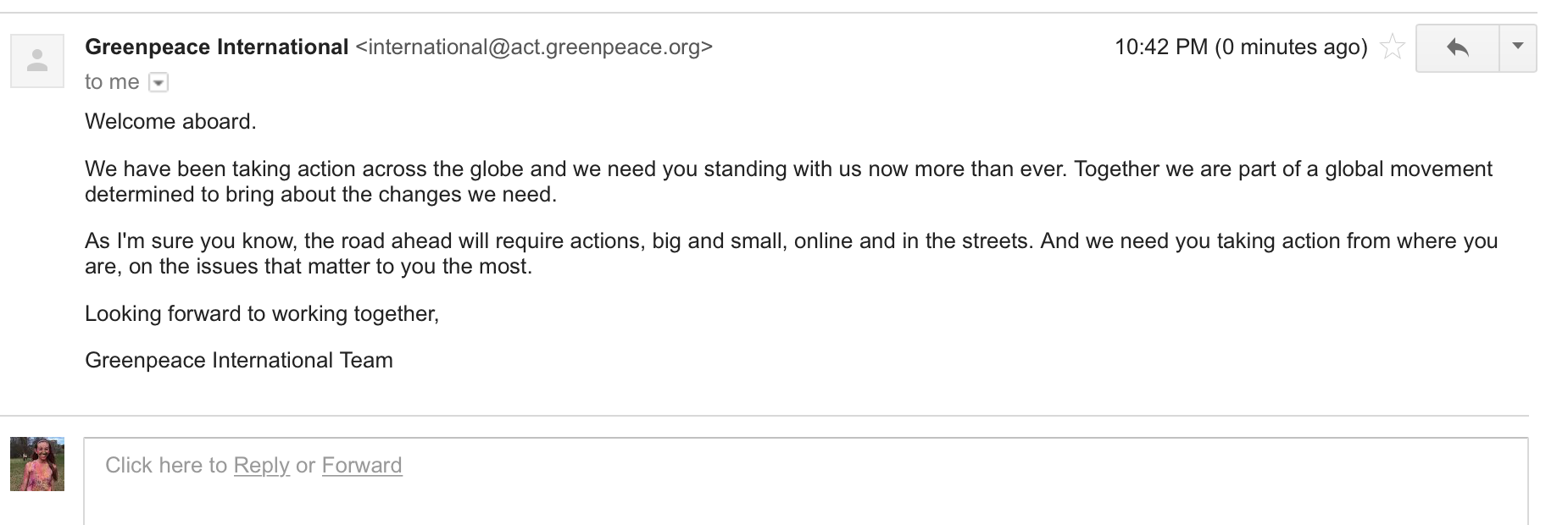1568x525 pixels.
Task: Click your profile photo thumbnail
Action: coord(37,464)
